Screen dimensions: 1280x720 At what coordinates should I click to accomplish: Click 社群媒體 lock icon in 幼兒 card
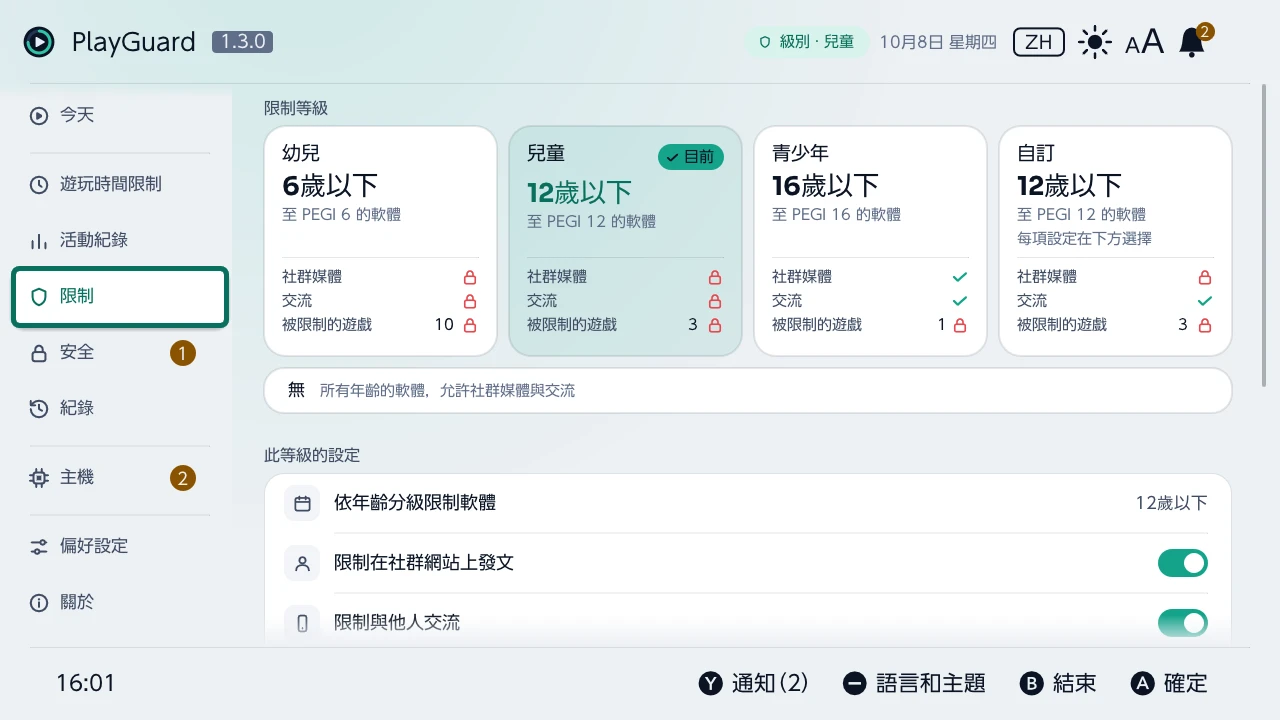pos(470,277)
